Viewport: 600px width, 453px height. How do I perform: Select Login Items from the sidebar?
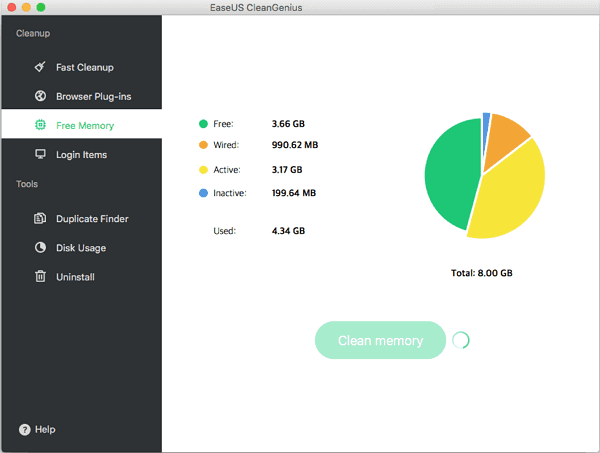81,154
